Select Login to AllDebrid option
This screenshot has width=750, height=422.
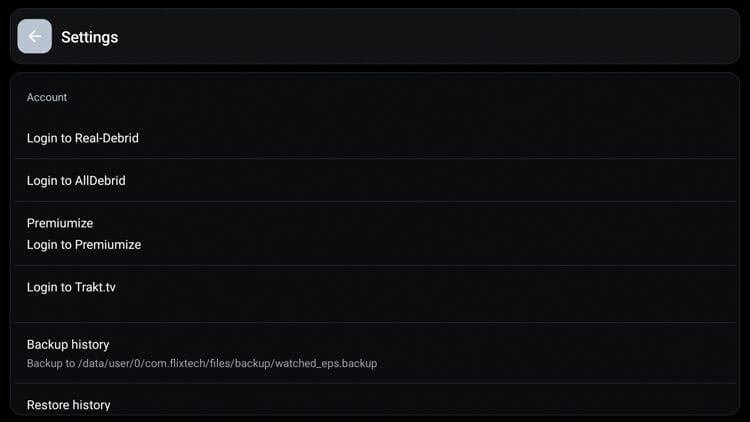coord(76,181)
